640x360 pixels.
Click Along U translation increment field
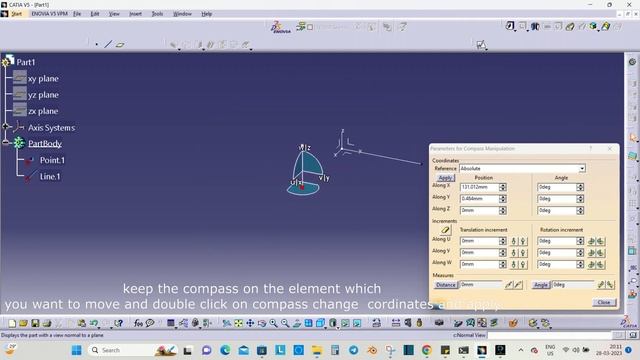[479, 241]
